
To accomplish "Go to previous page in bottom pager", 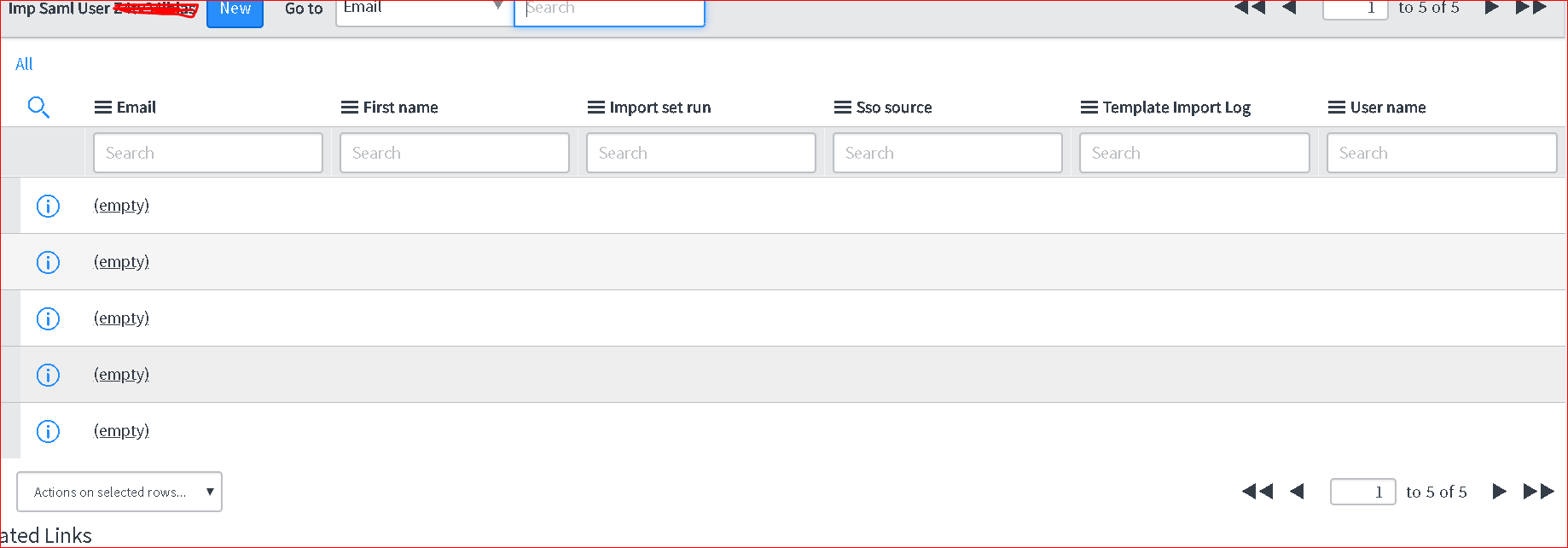I will (1297, 492).
